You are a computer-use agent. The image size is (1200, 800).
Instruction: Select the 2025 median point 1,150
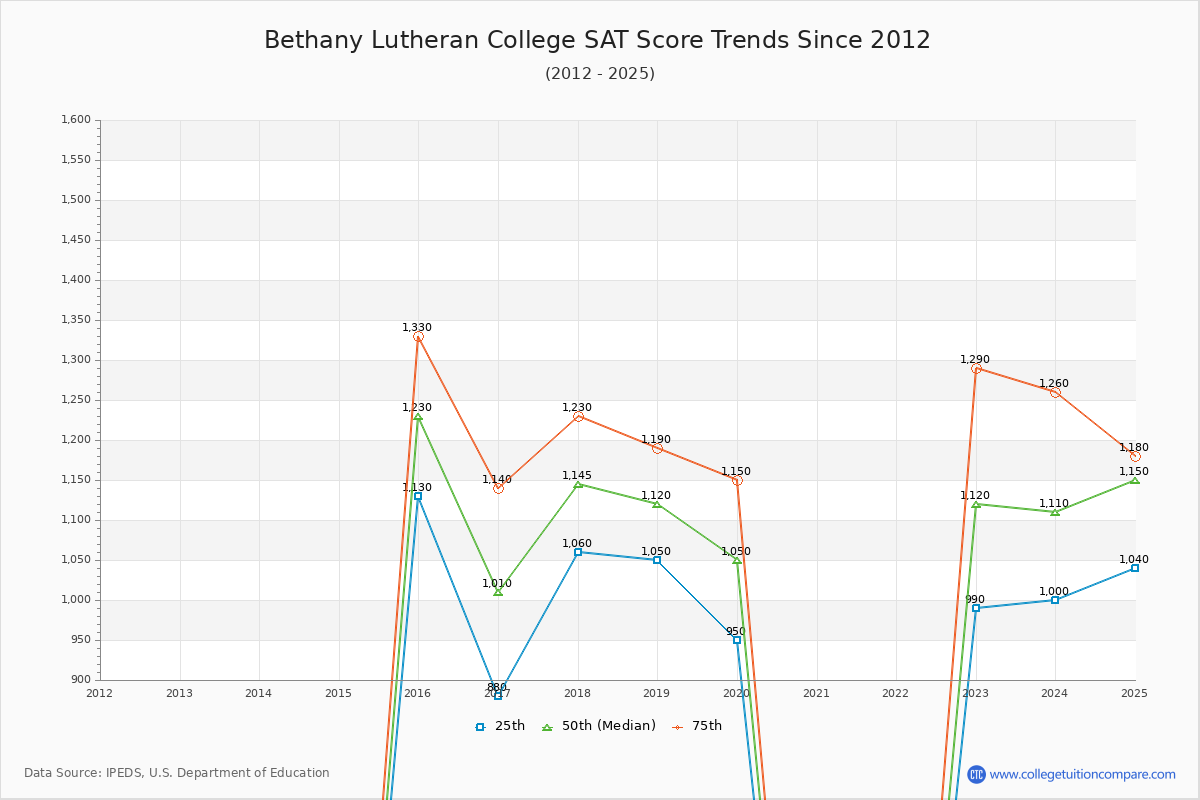pyautogui.click(x=1135, y=480)
